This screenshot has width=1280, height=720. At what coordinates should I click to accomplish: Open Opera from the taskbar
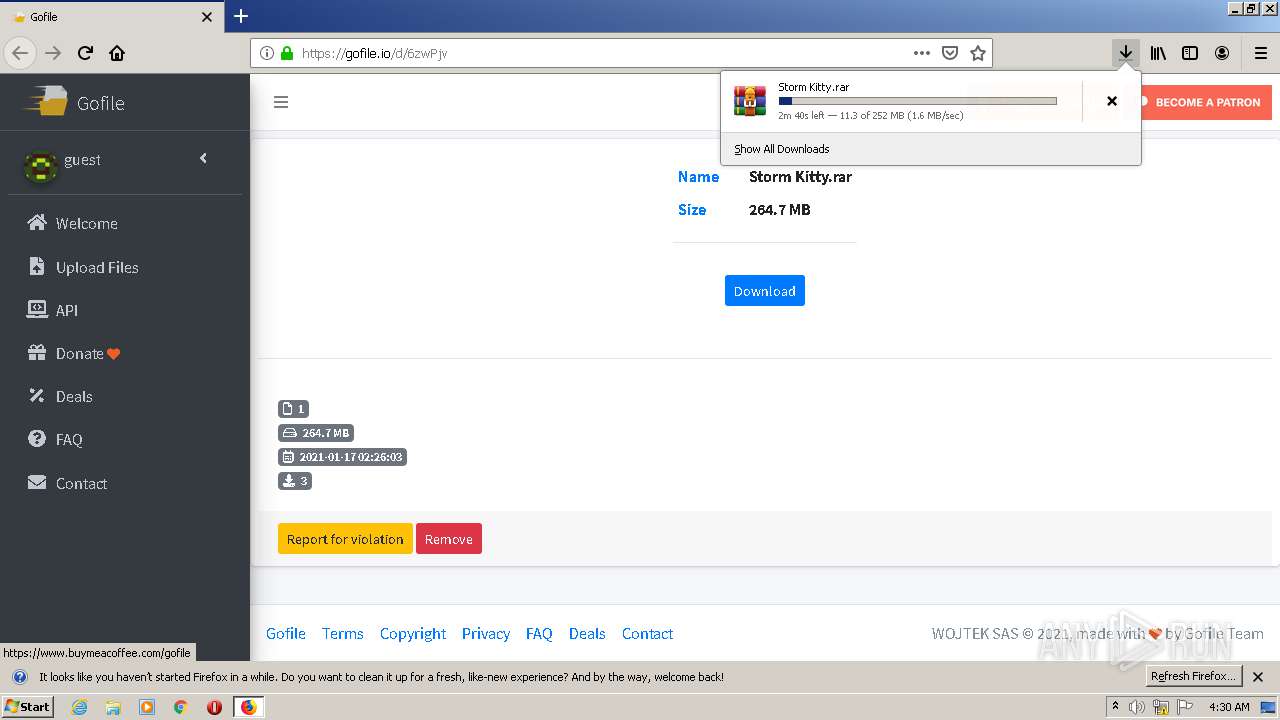pyautogui.click(x=214, y=707)
